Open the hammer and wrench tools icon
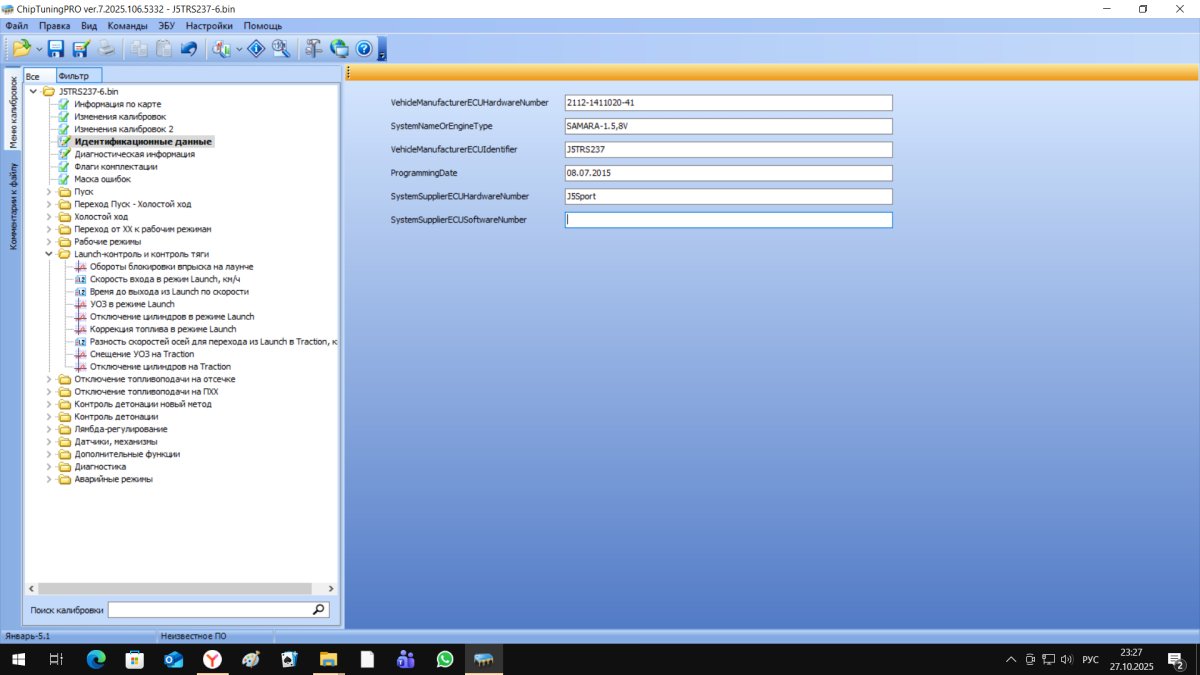The width and height of the screenshot is (1200, 675). 314,48
